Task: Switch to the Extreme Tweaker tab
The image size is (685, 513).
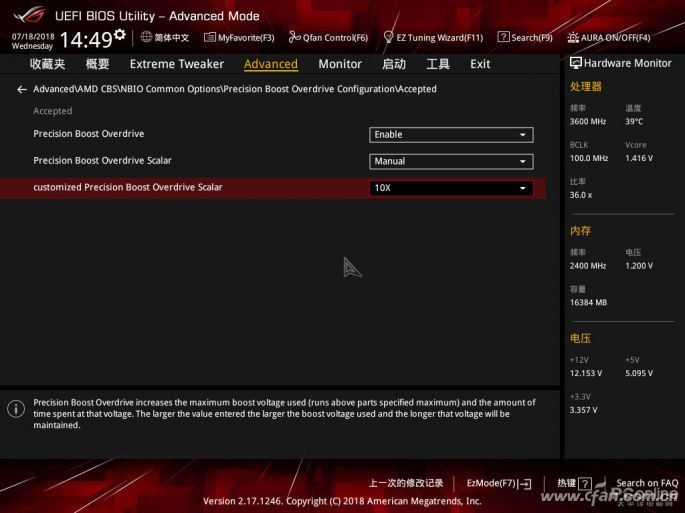Action: 176,64
